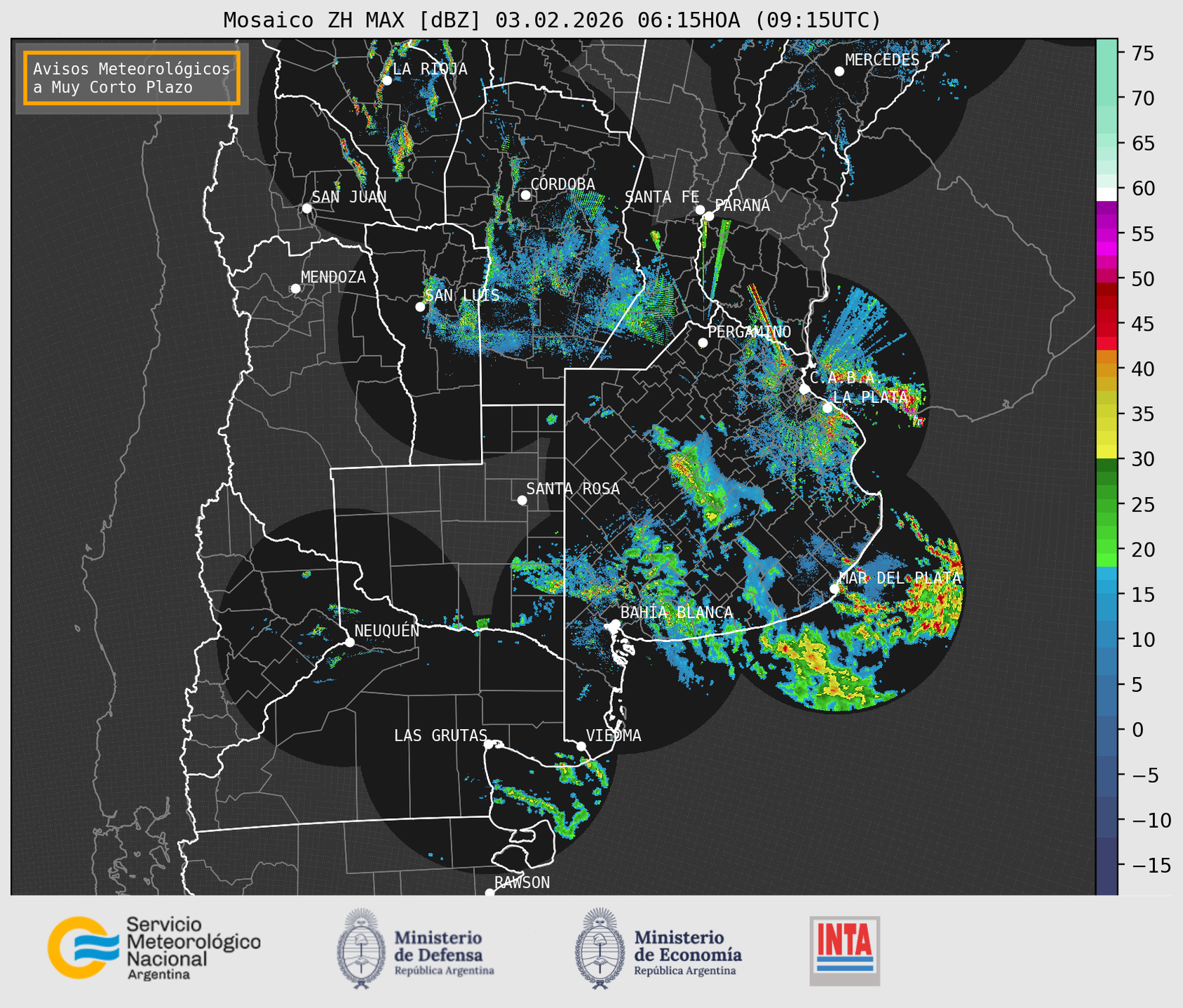Select the Las Grutas marker dot
Image resolution: width=1183 pixels, height=1008 pixels.
tap(489, 744)
